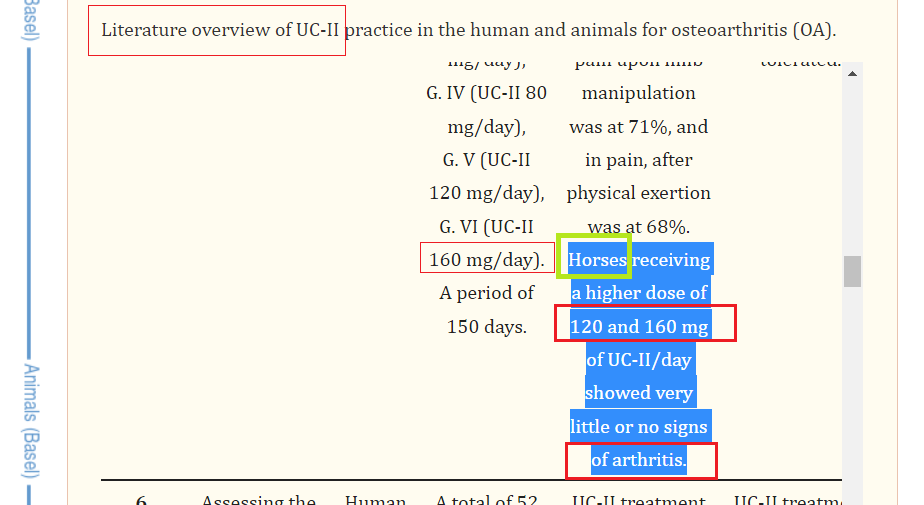Click the "G. IV (UC-II 80" text

(487, 93)
